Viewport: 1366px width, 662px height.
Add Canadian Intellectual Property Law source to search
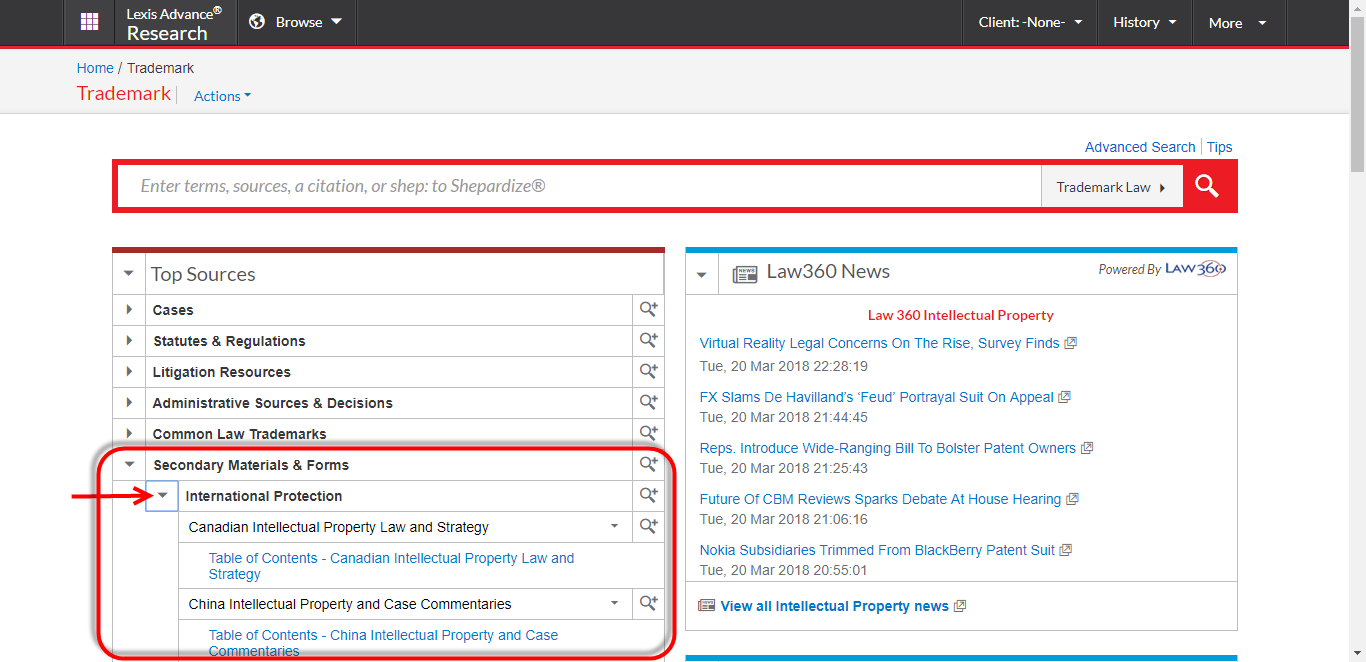tap(649, 527)
